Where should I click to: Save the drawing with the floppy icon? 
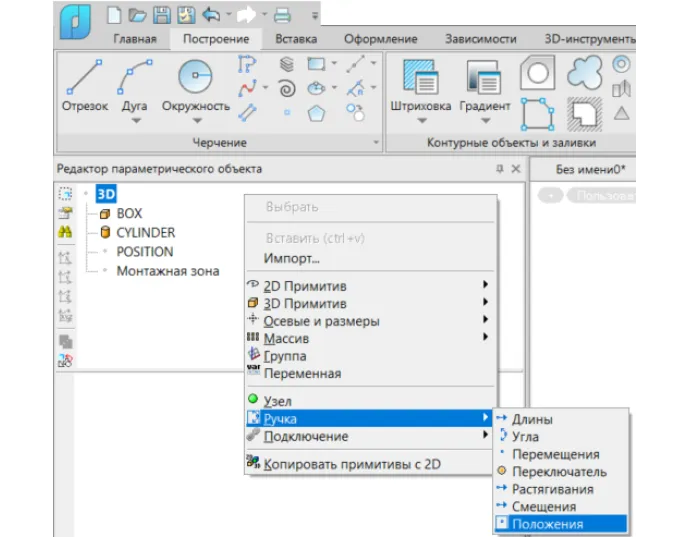[x=161, y=15]
